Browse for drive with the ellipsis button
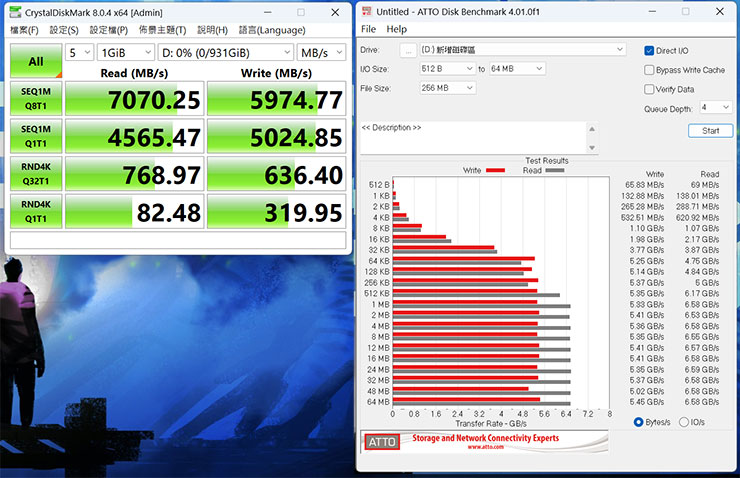The width and height of the screenshot is (740, 478). [408, 50]
